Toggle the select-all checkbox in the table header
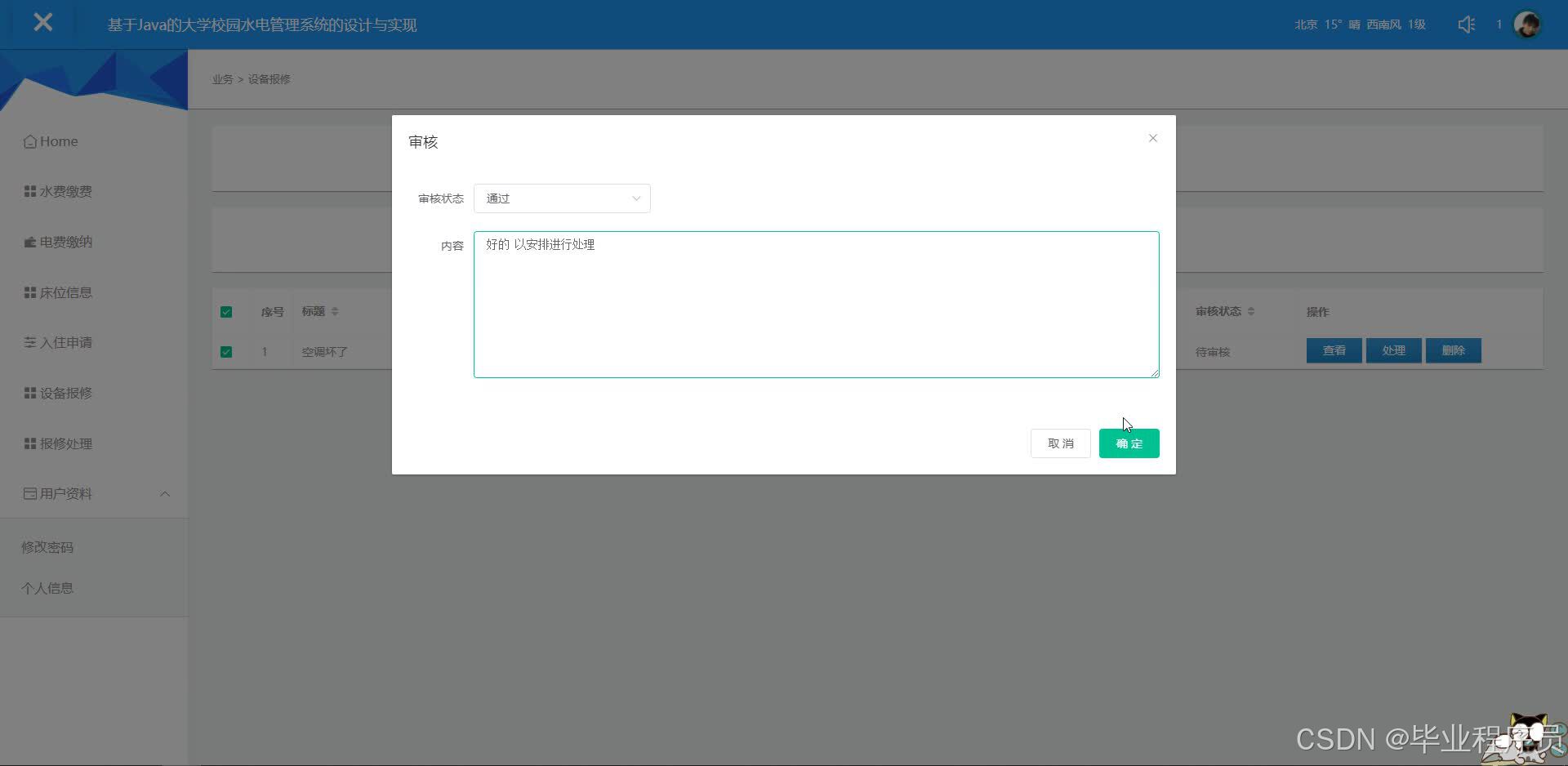The height and width of the screenshot is (766, 1568). (226, 312)
